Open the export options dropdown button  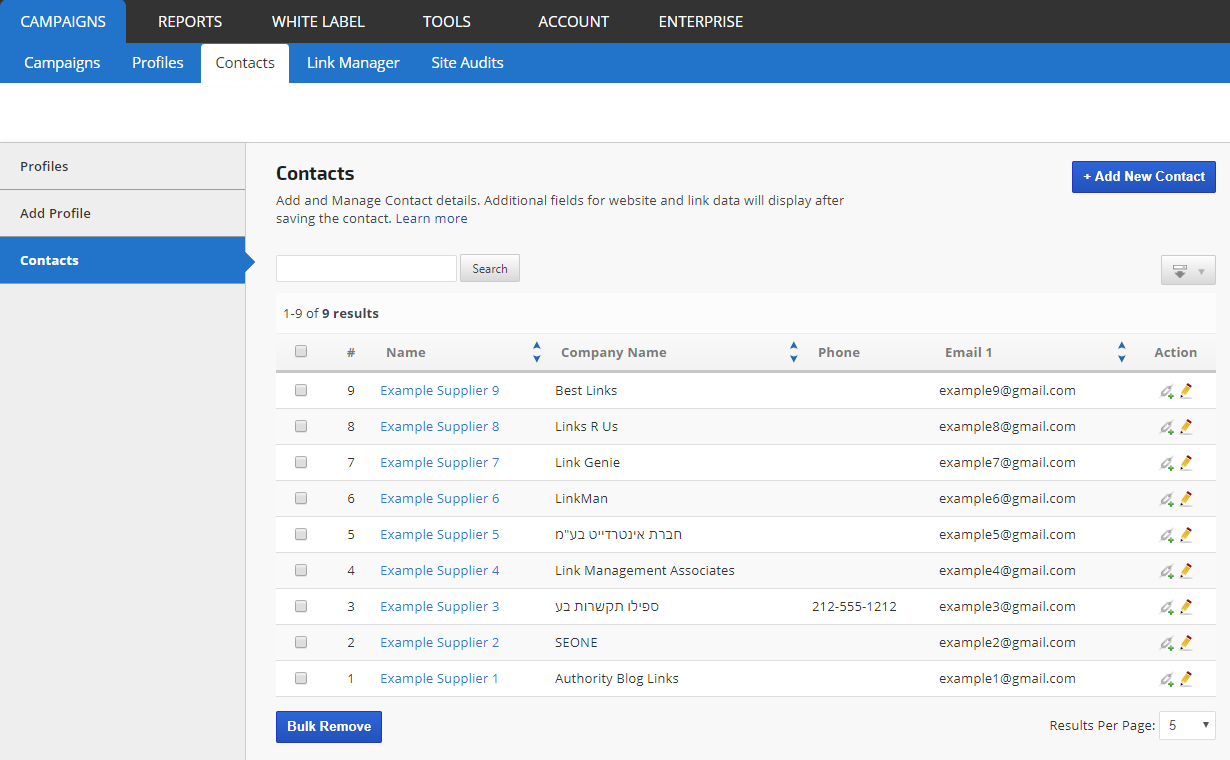[1188, 271]
